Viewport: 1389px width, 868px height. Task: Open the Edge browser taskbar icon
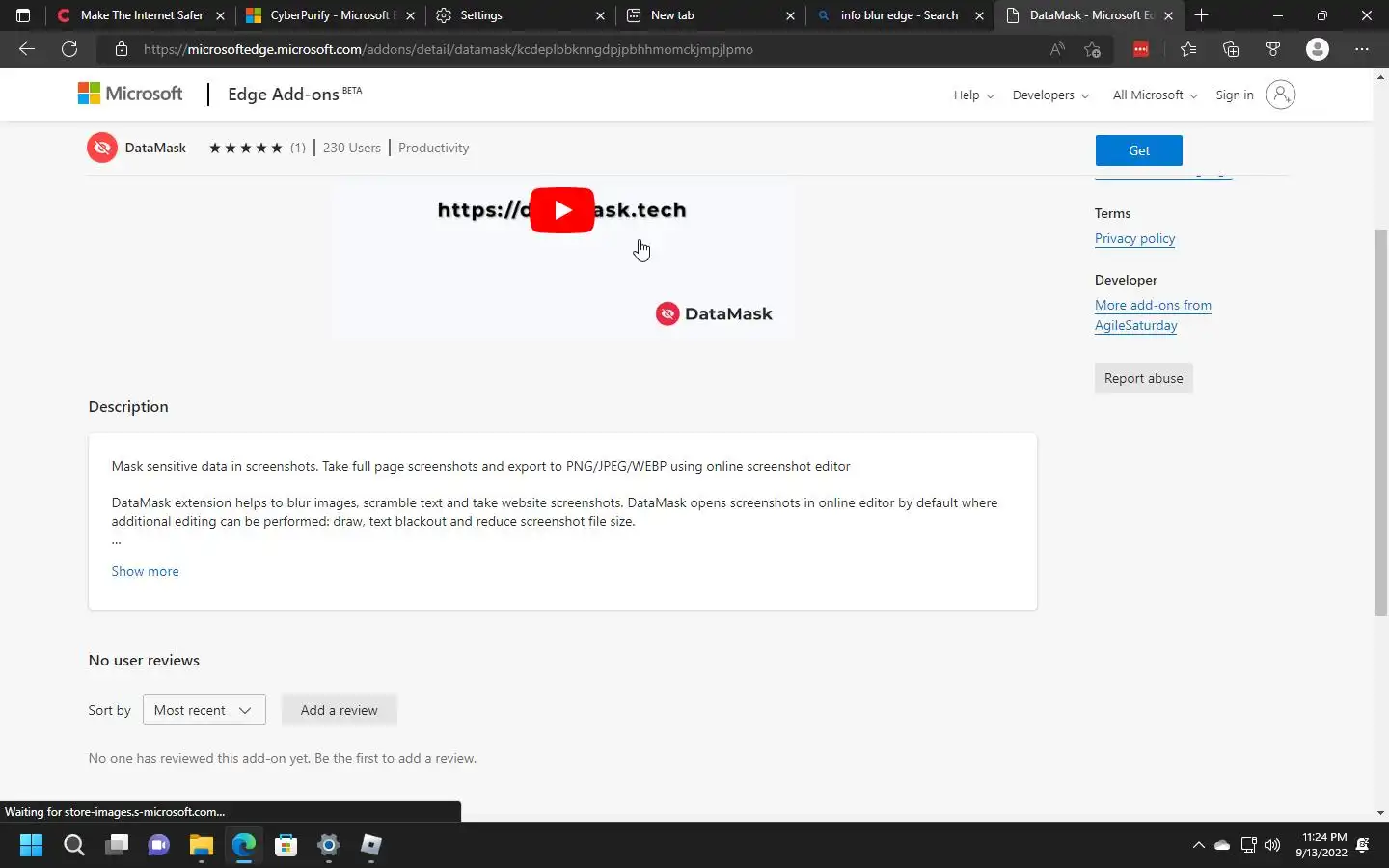[243, 846]
